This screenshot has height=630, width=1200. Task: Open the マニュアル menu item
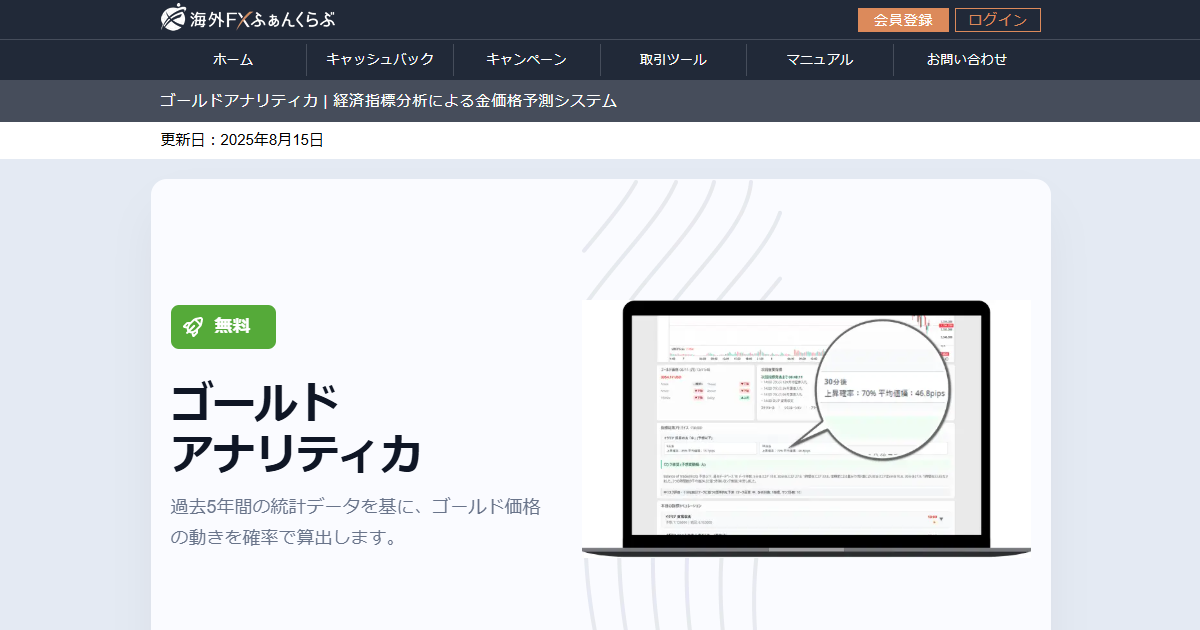820,59
